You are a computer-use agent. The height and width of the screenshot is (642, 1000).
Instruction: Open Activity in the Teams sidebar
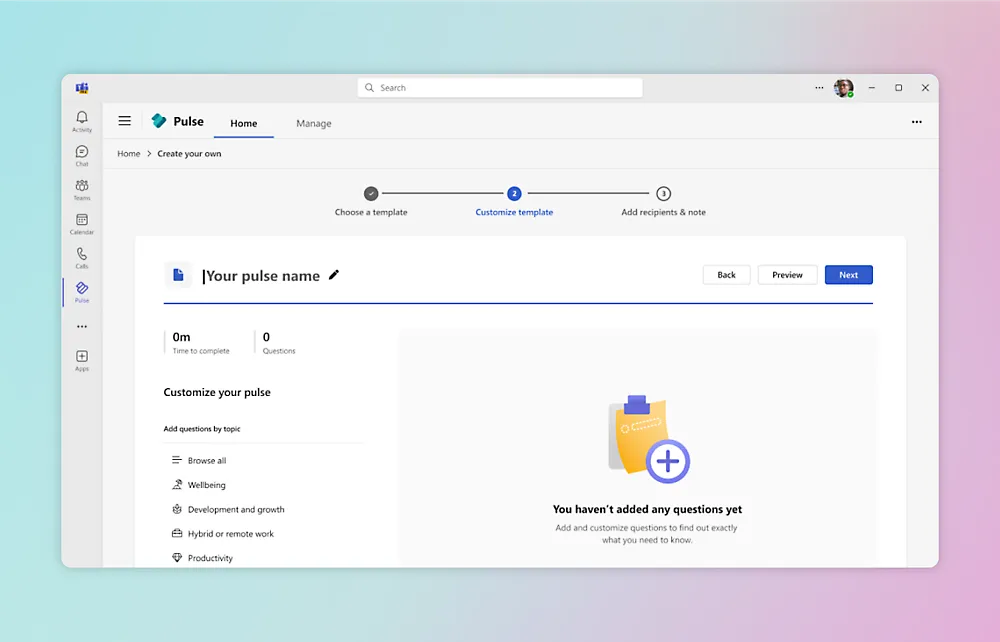[82, 121]
